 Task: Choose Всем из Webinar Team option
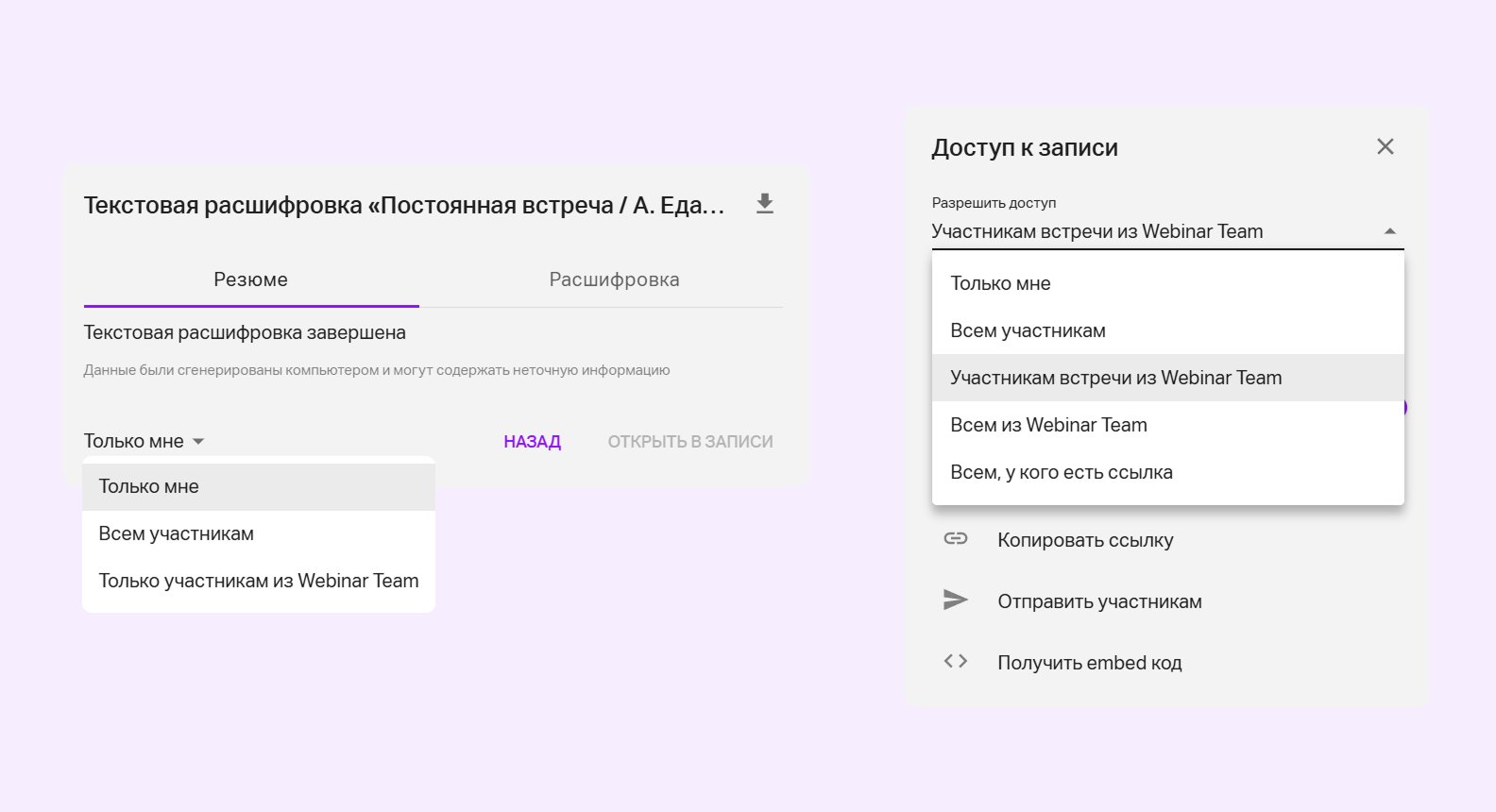coord(1048,426)
